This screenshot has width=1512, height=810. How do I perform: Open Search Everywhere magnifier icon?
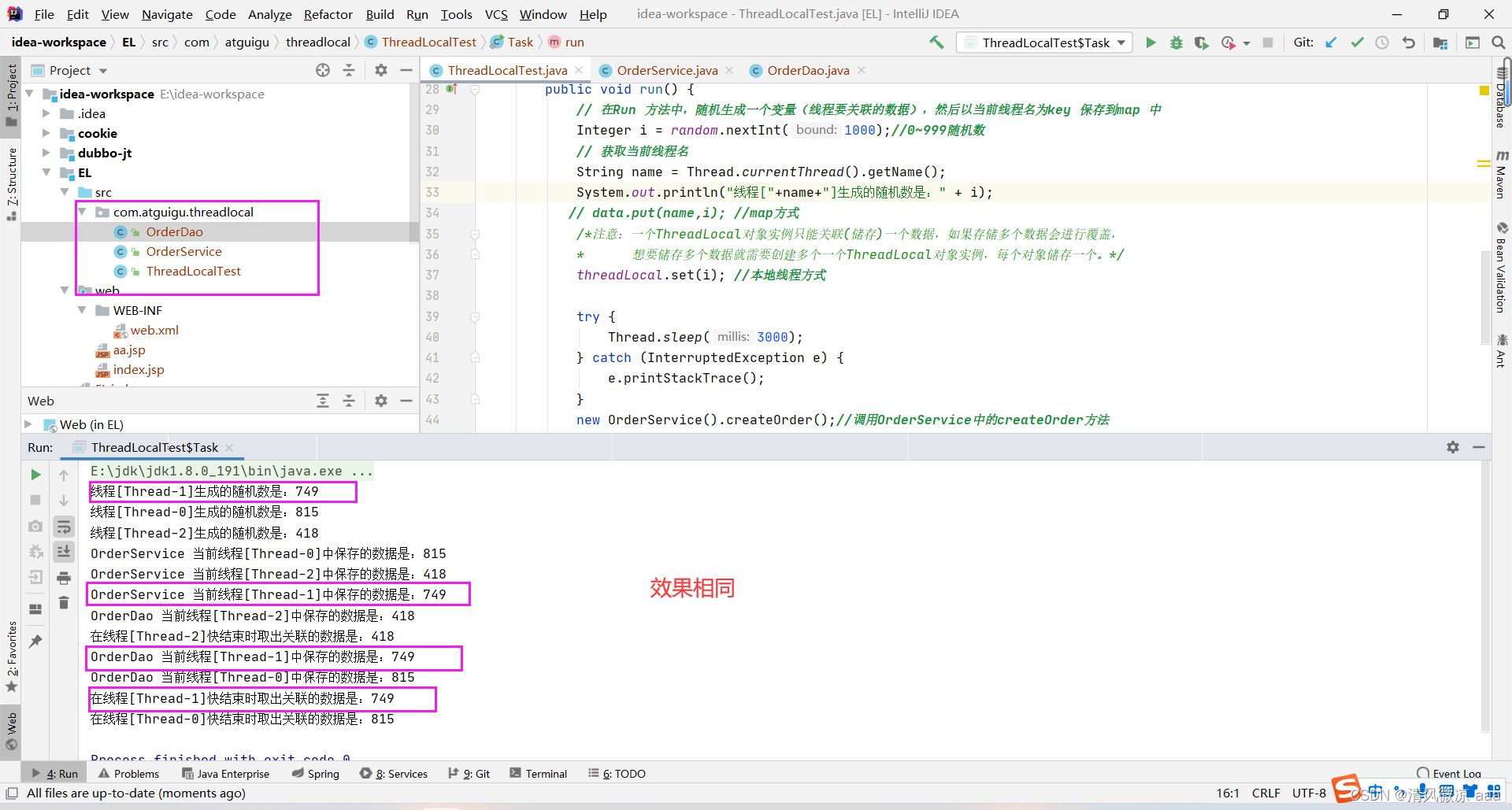point(1498,43)
